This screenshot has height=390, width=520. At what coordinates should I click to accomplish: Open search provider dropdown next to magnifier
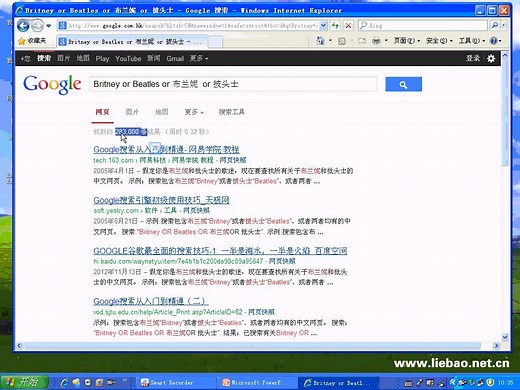click(503, 25)
